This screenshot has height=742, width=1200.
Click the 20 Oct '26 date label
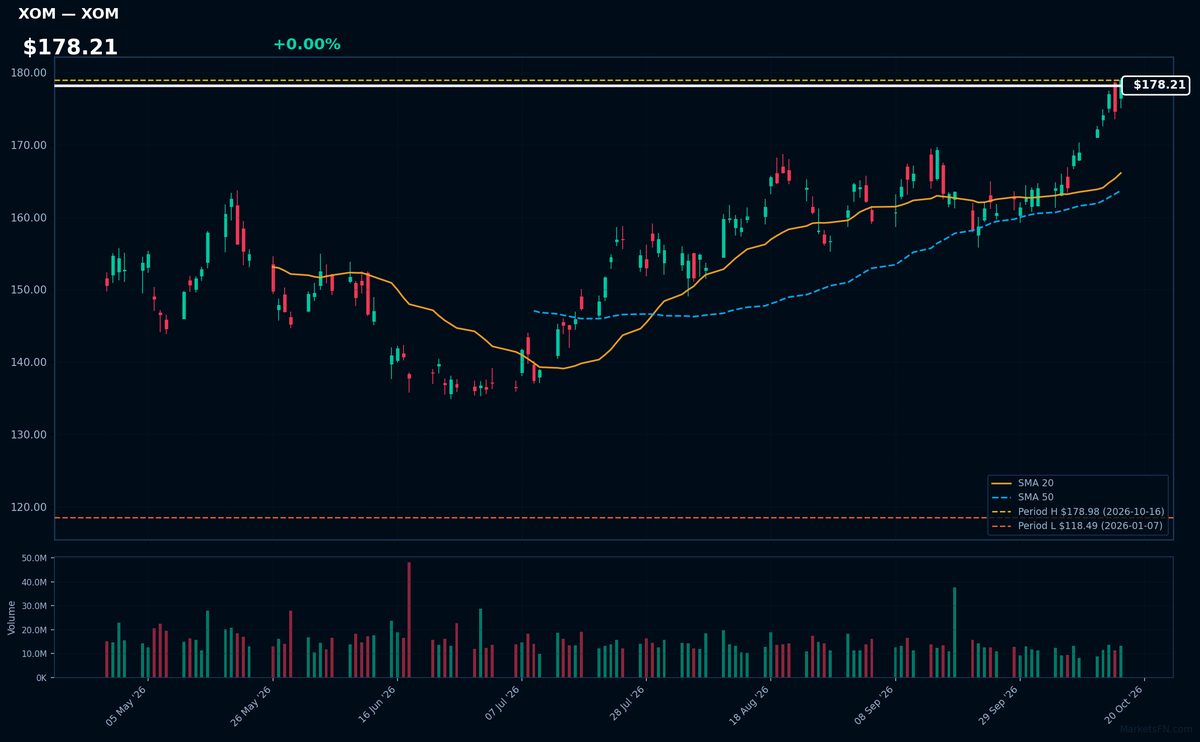point(1122,706)
